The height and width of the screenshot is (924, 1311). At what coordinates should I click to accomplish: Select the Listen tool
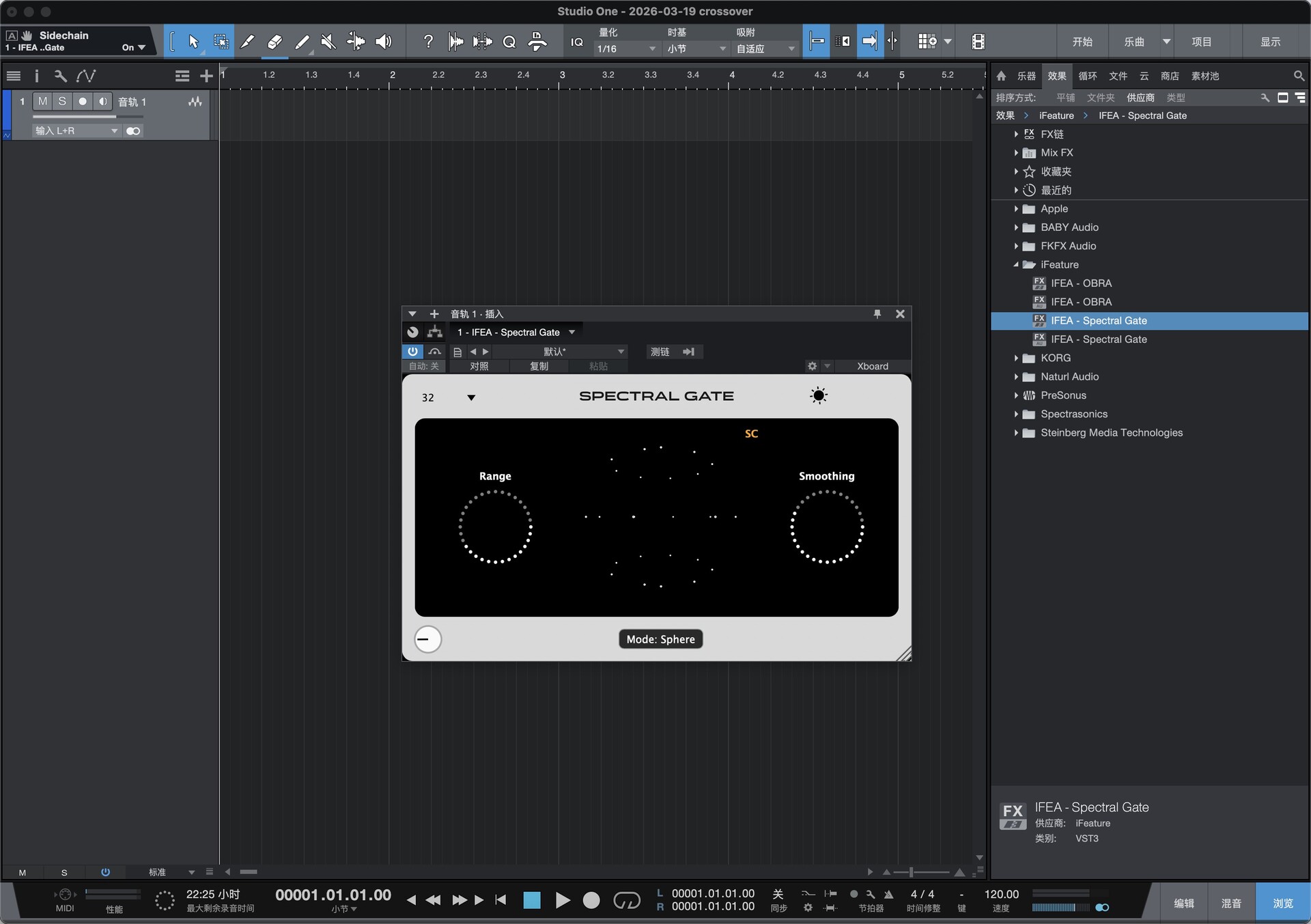tap(383, 41)
